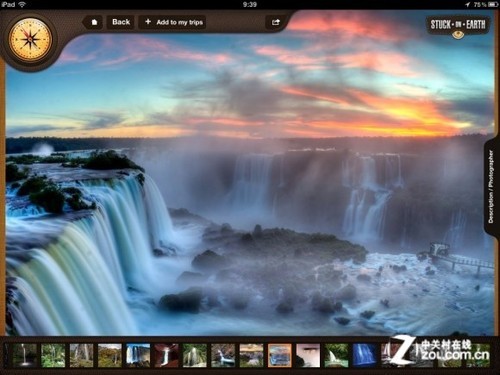Viewport: 500px width, 375px height.
Task: Select the green forest second thumbnail
Action: click(x=53, y=356)
